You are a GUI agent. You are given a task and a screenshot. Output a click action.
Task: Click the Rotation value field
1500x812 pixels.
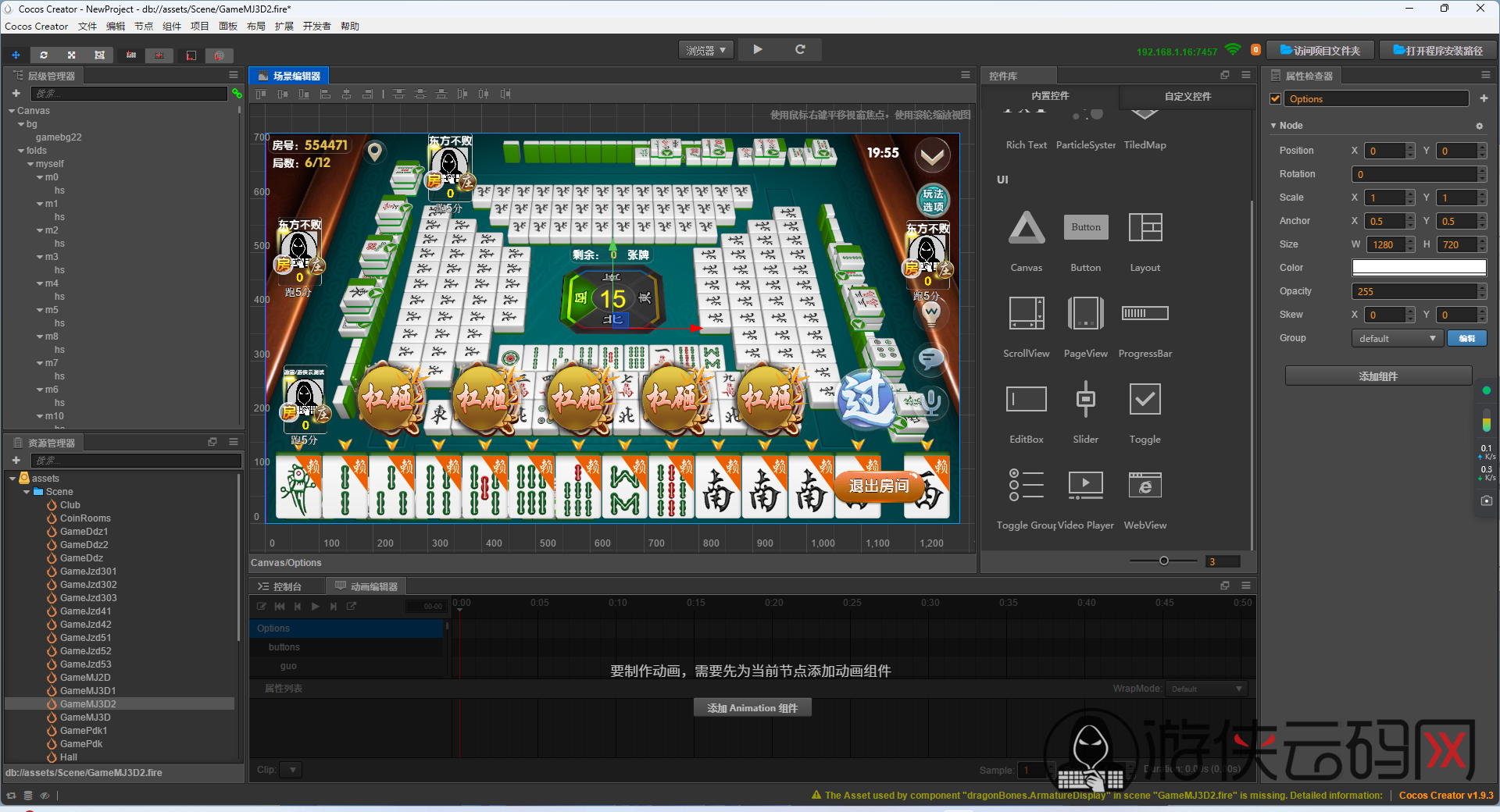point(1419,174)
